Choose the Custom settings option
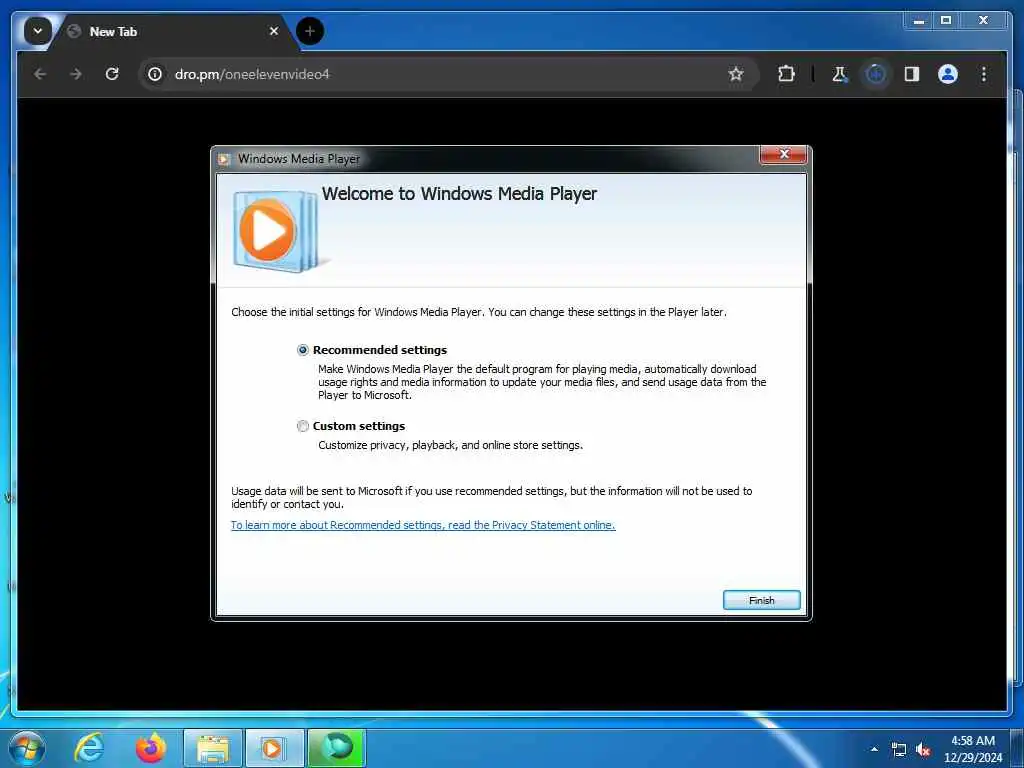The image size is (1024, 768). (302, 426)
